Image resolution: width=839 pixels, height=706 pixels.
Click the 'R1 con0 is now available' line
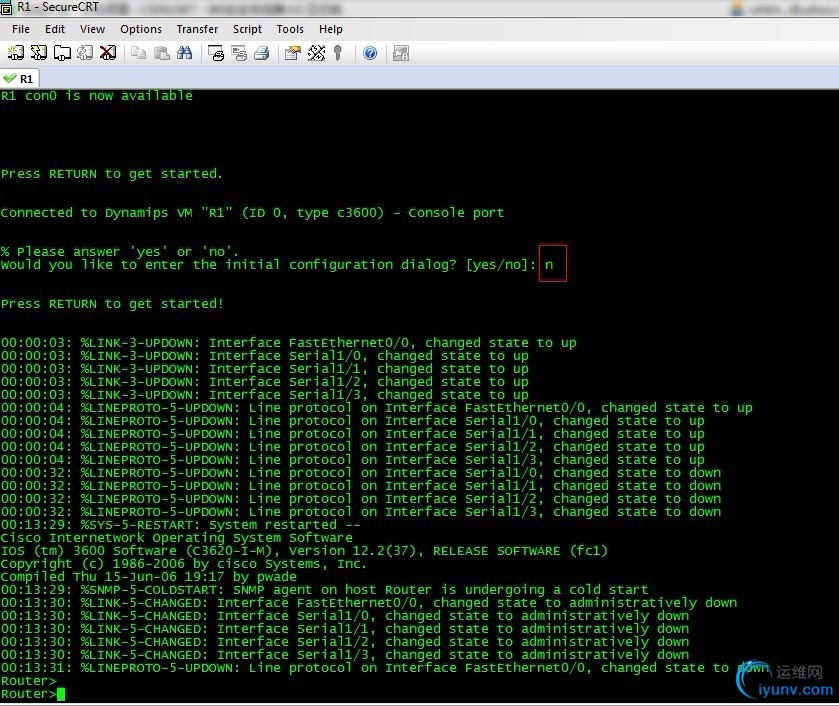pos(96,96)
